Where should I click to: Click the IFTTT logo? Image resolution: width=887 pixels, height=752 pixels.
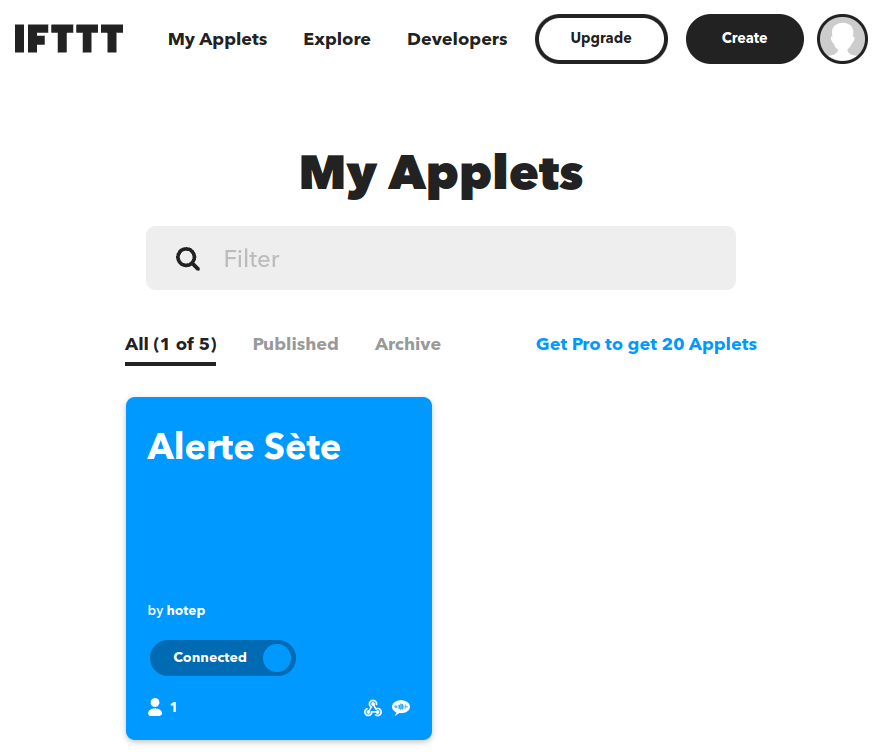(69, 39)
